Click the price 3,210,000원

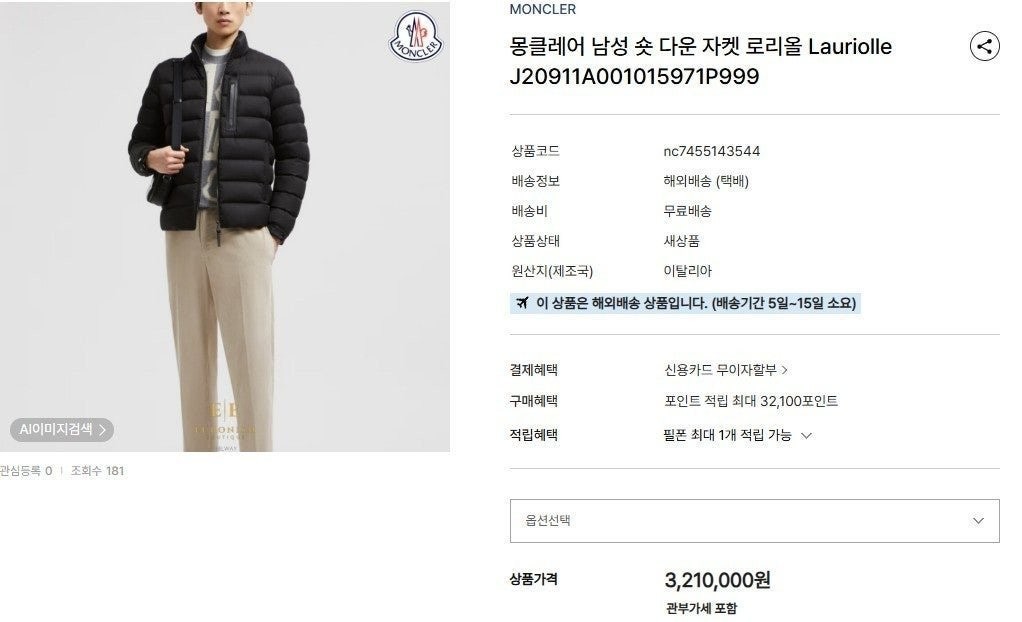(x=717, y=580)
